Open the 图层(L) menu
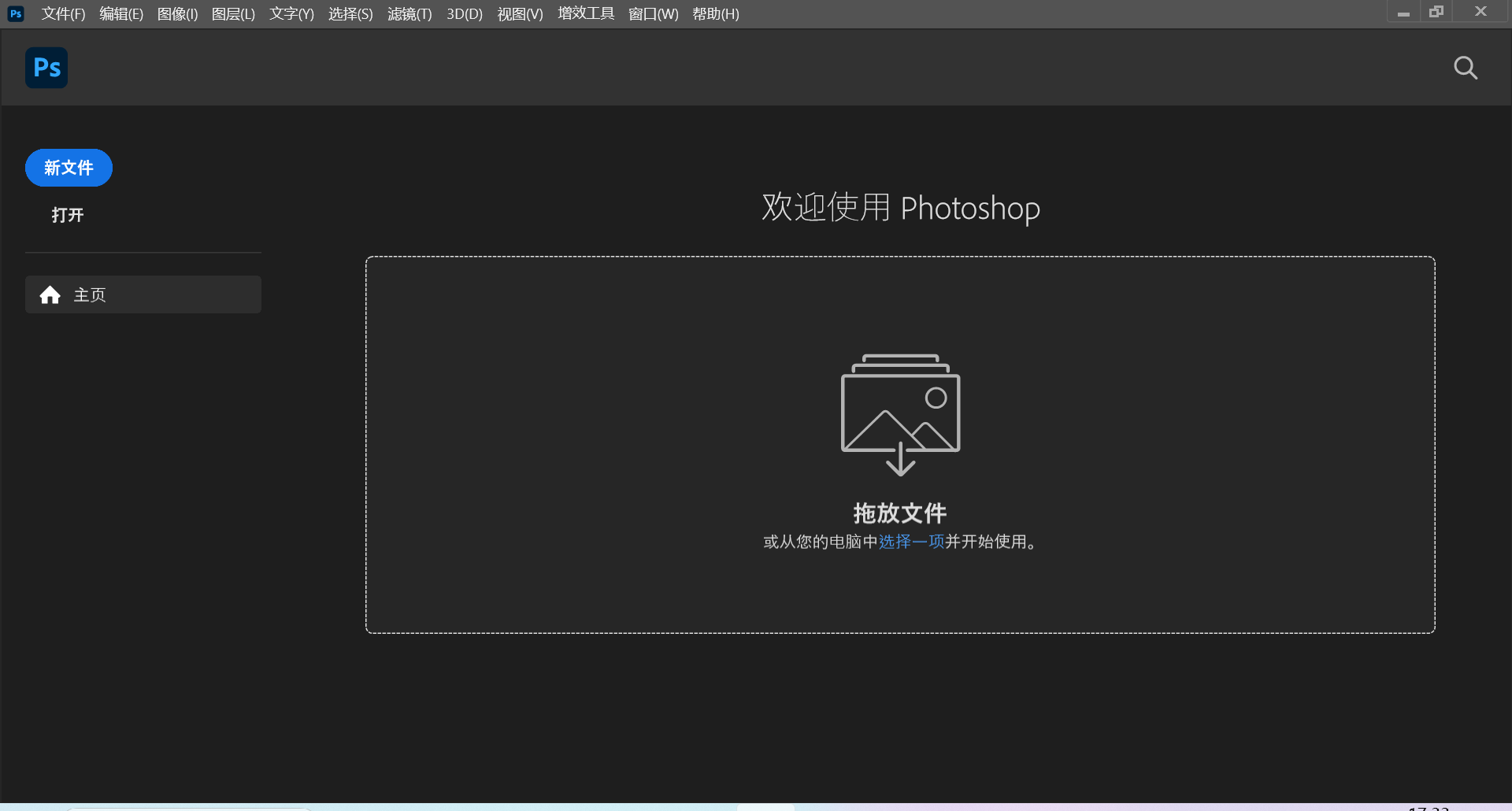The width and height of the screenshot is (1512, 811). tap(233, 13)
